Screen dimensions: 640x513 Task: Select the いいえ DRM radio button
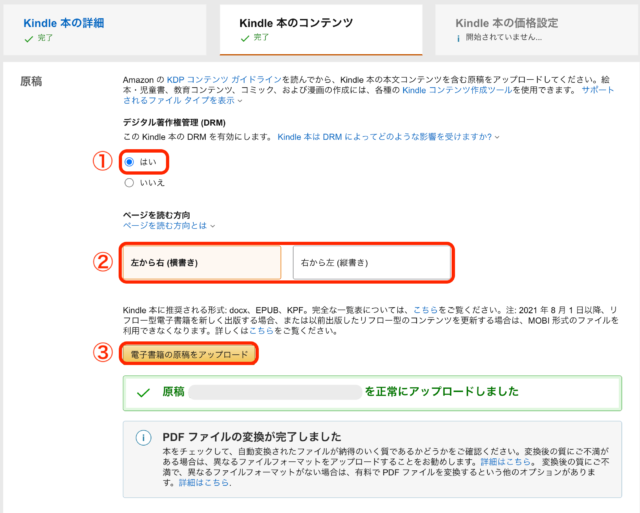click(129, 183)
